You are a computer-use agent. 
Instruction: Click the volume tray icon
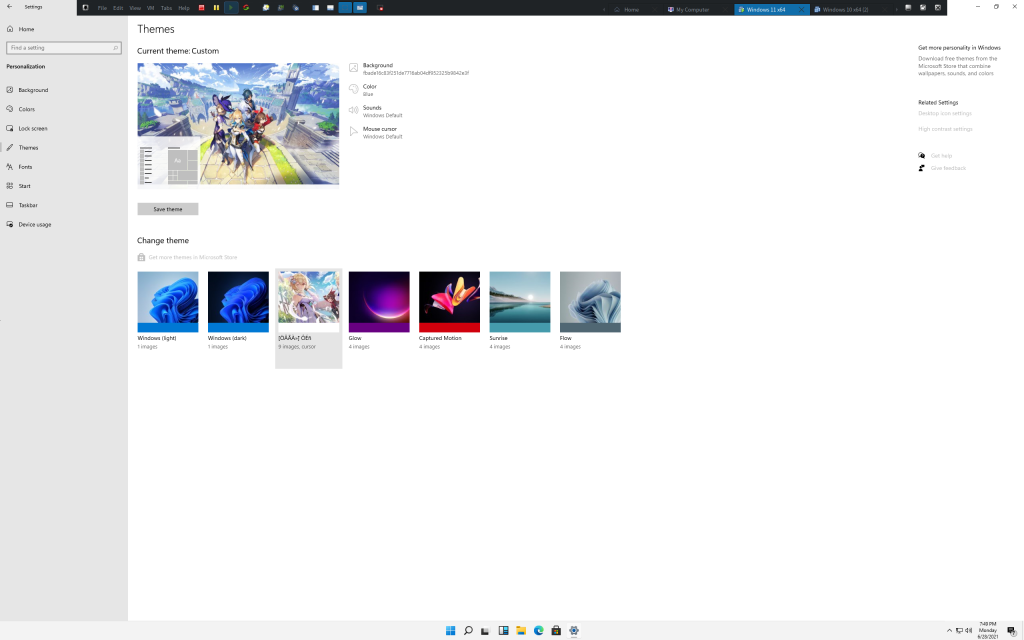tap(968, 630)
